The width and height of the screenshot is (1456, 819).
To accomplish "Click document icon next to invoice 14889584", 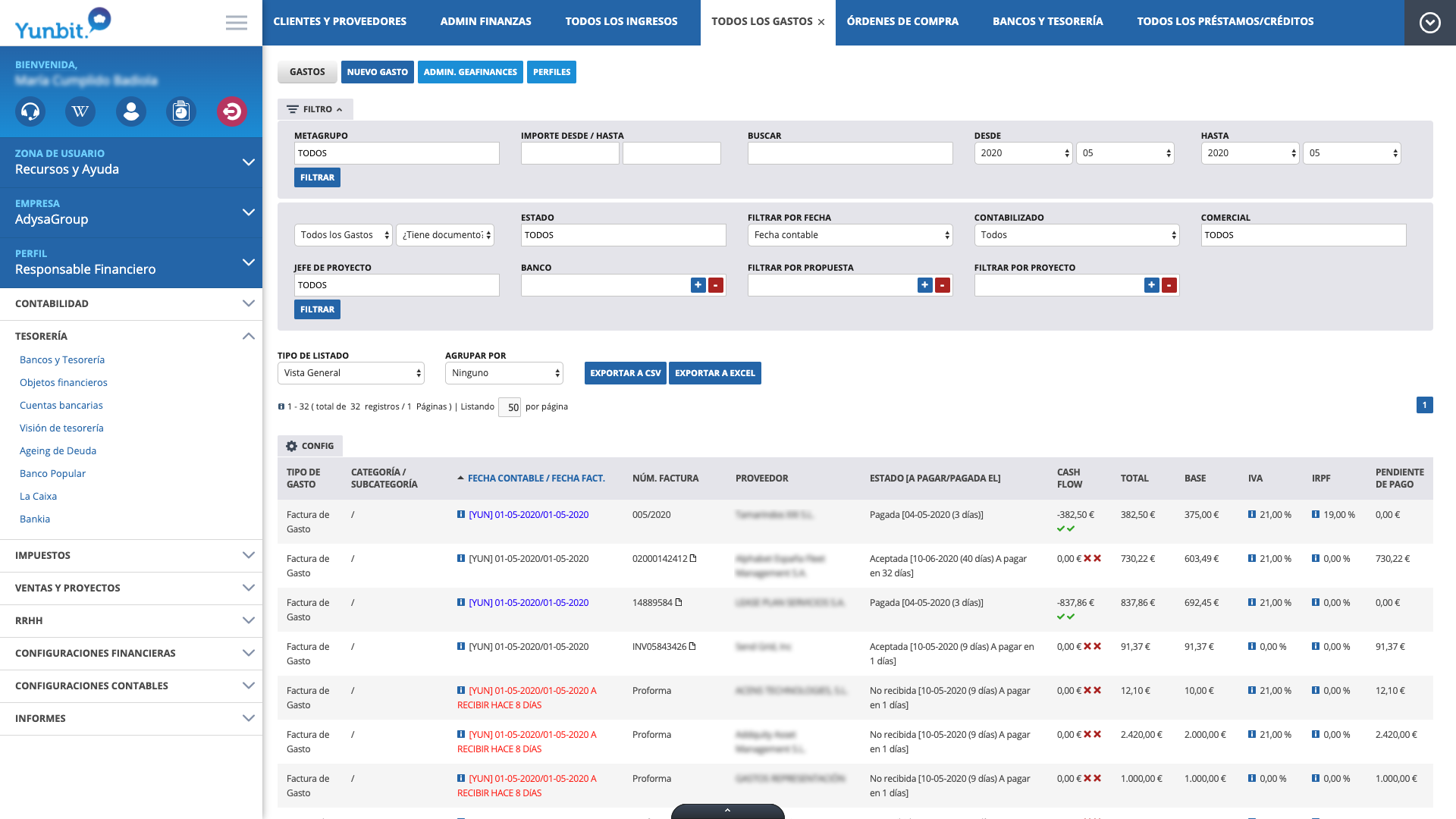I will pos(679,602).
